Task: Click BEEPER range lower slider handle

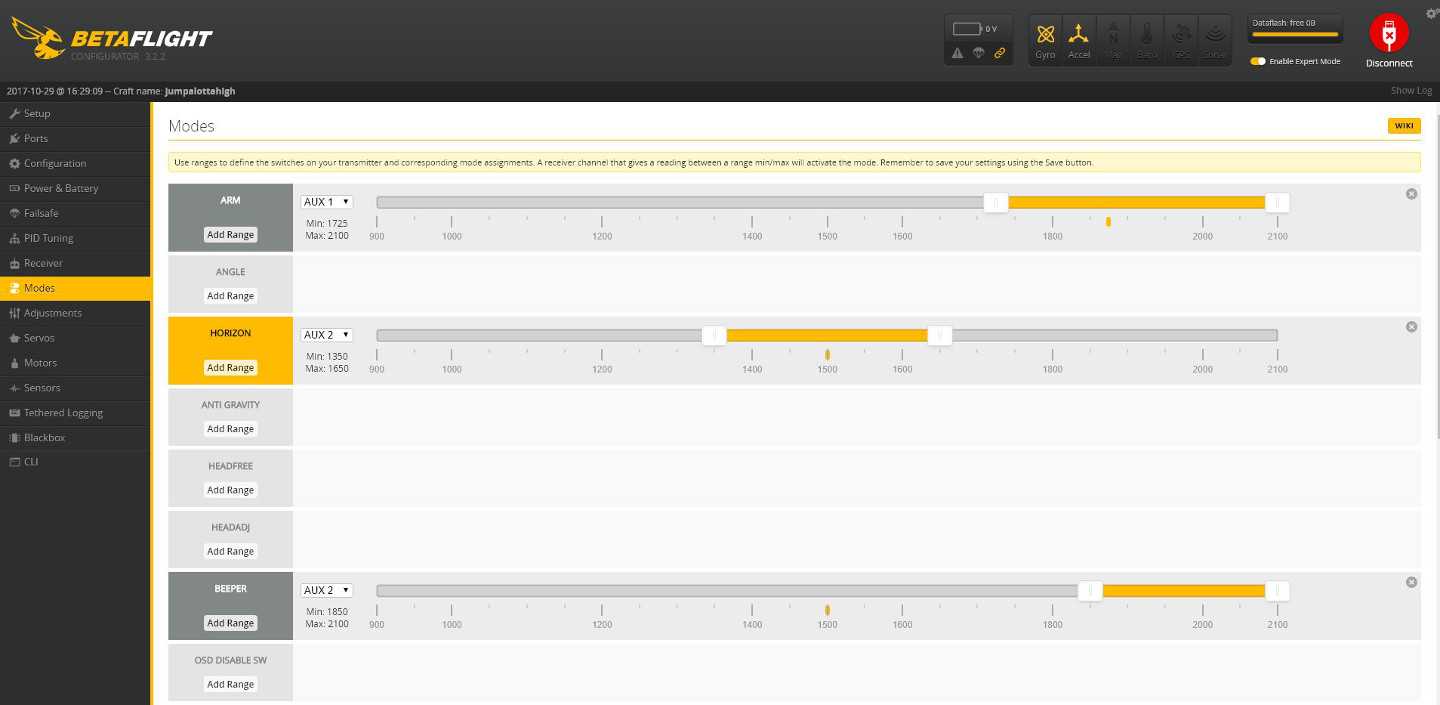Action: (1090, 591)
